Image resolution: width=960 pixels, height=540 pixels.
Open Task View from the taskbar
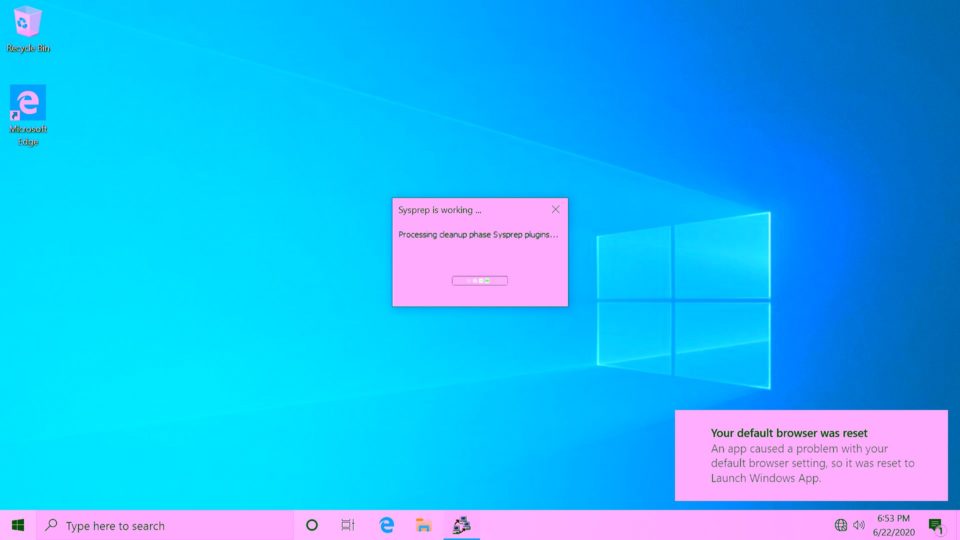coord(348,525)
